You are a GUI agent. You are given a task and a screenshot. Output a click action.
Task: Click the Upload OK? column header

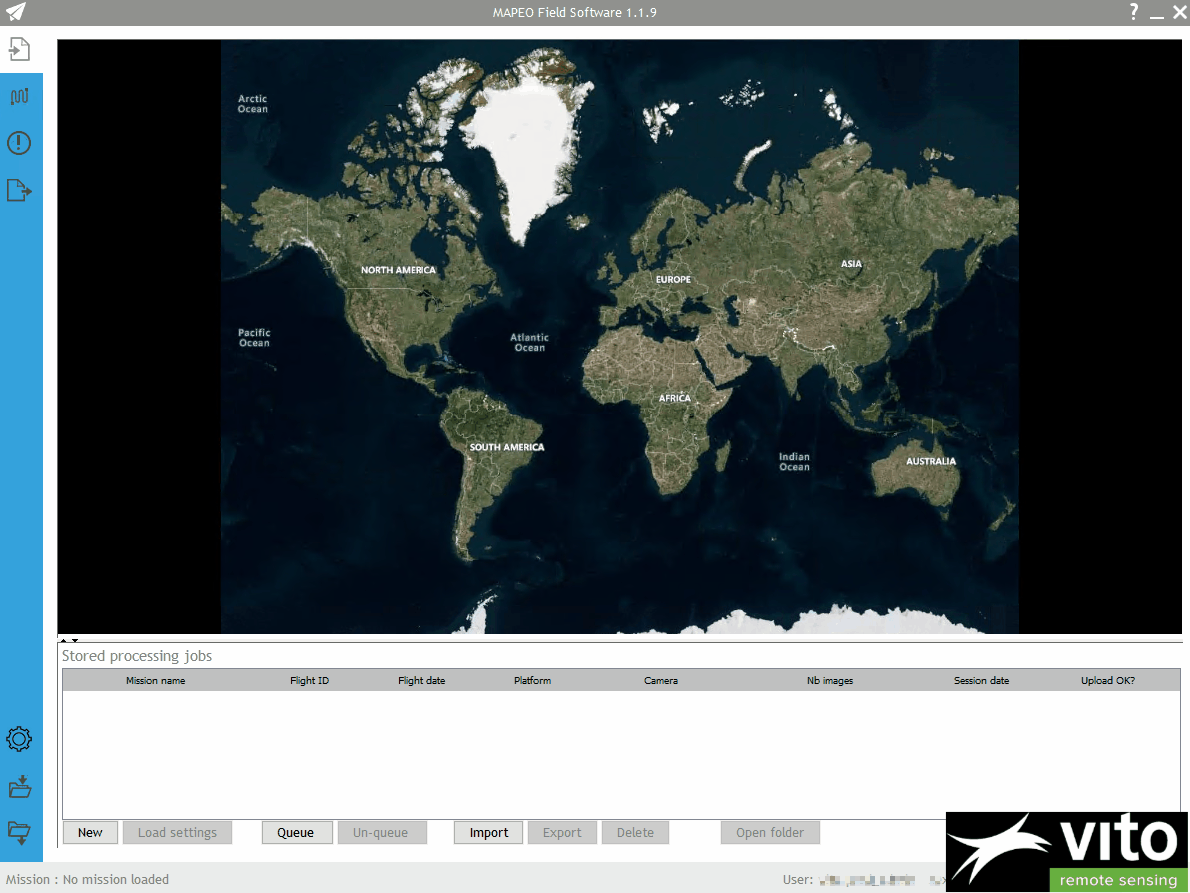(1107, 680)
